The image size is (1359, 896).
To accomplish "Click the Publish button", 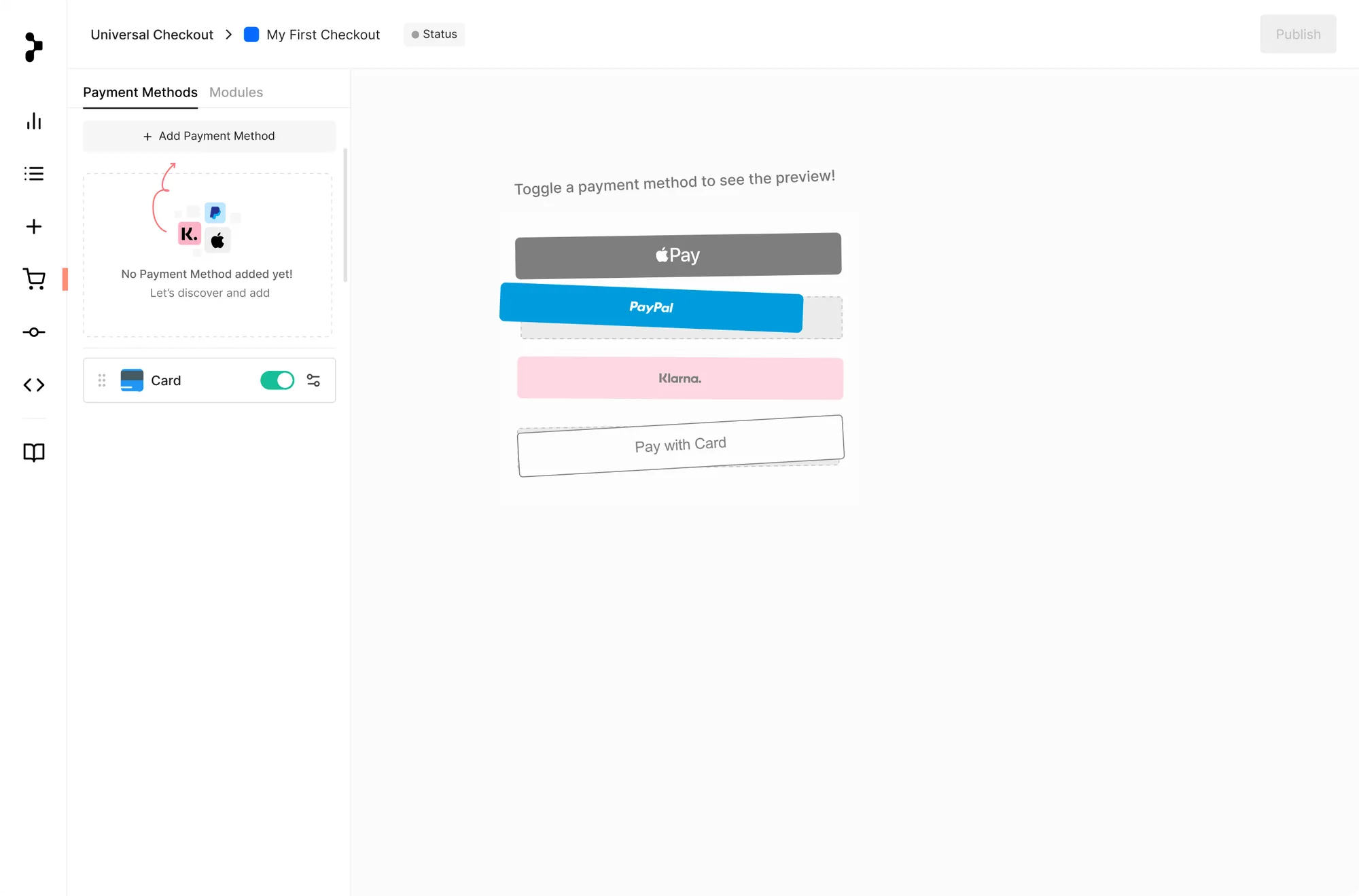I will click(x=1298, y=34).
